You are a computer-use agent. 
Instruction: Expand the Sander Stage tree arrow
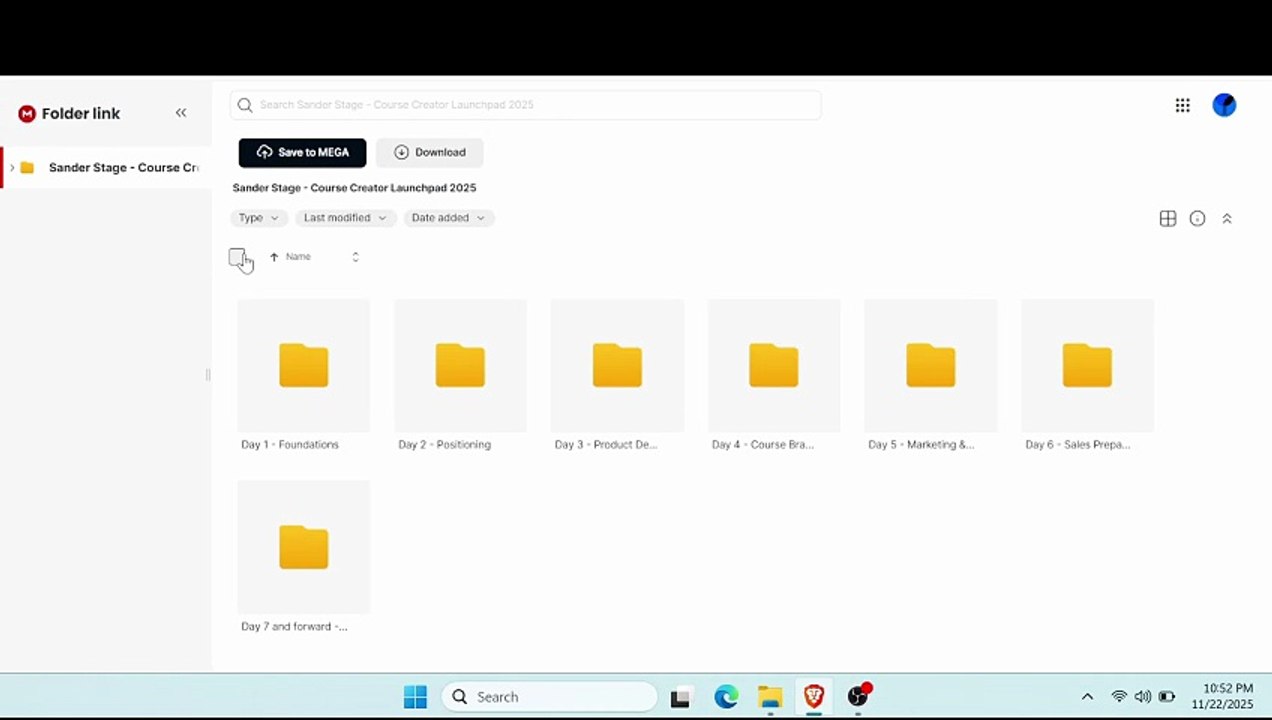tap(12, 168)
